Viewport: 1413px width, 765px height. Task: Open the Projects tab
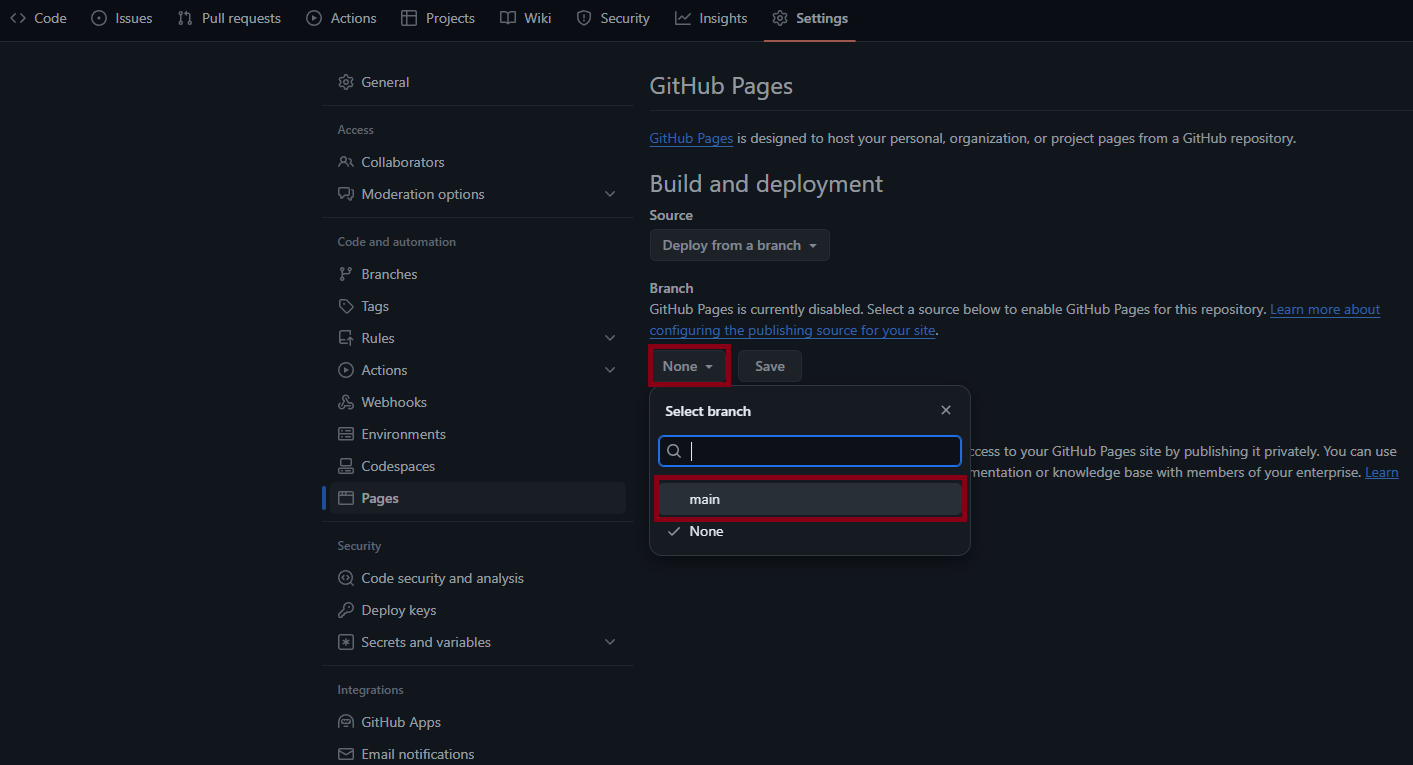click(x=438, y=18)
